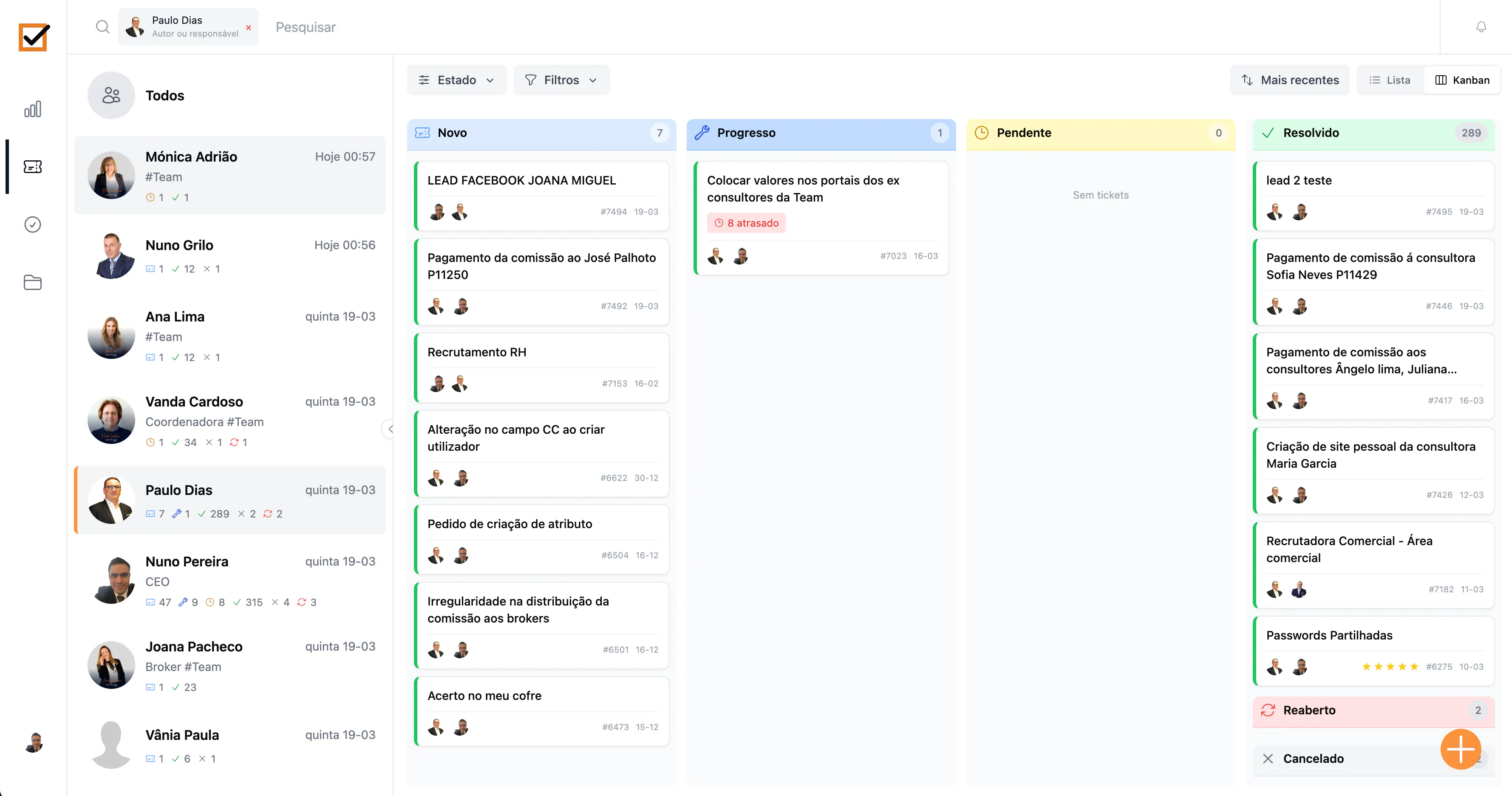Open the user profile avatar in sidebar

[x=34, y=742]
